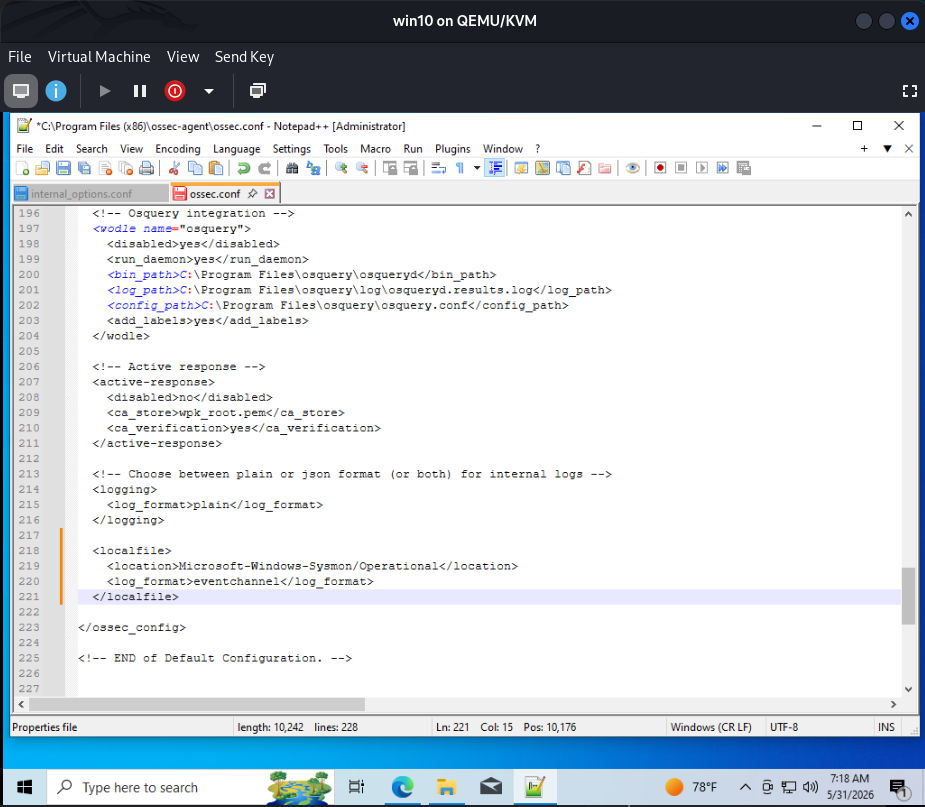Screen dimensions: 925x807
Task: Click the vertical scrollbar down arrow
Action: tap(908, 689)
